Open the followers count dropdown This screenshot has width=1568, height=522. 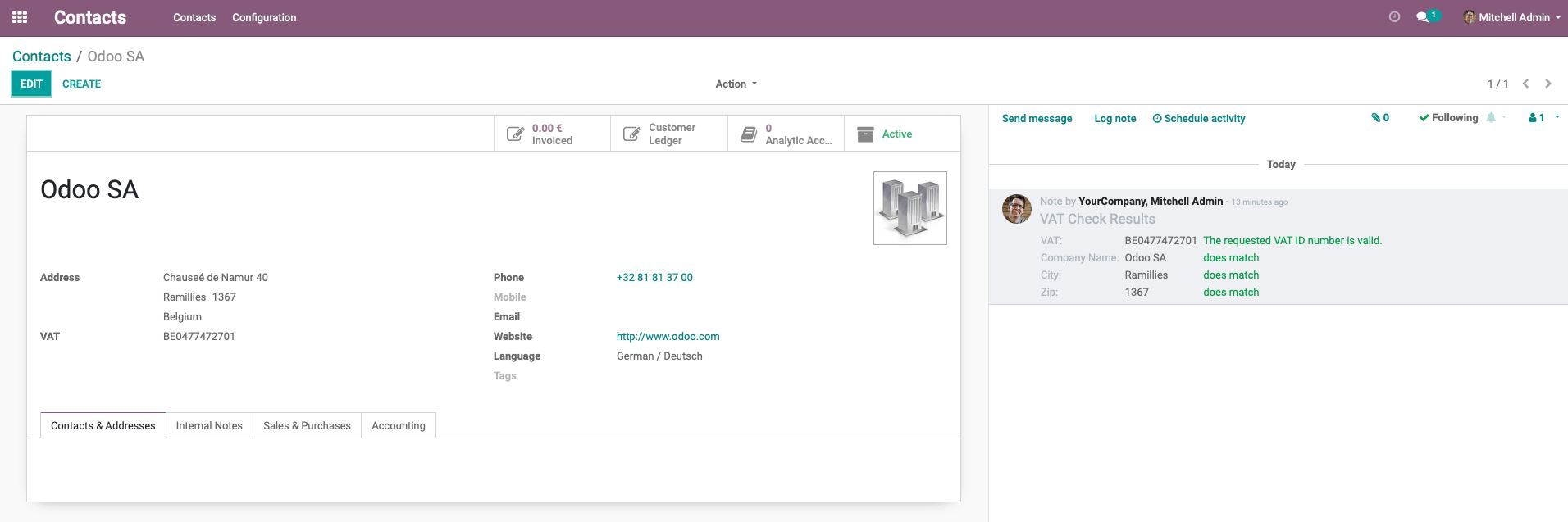tap(1543, 118)
